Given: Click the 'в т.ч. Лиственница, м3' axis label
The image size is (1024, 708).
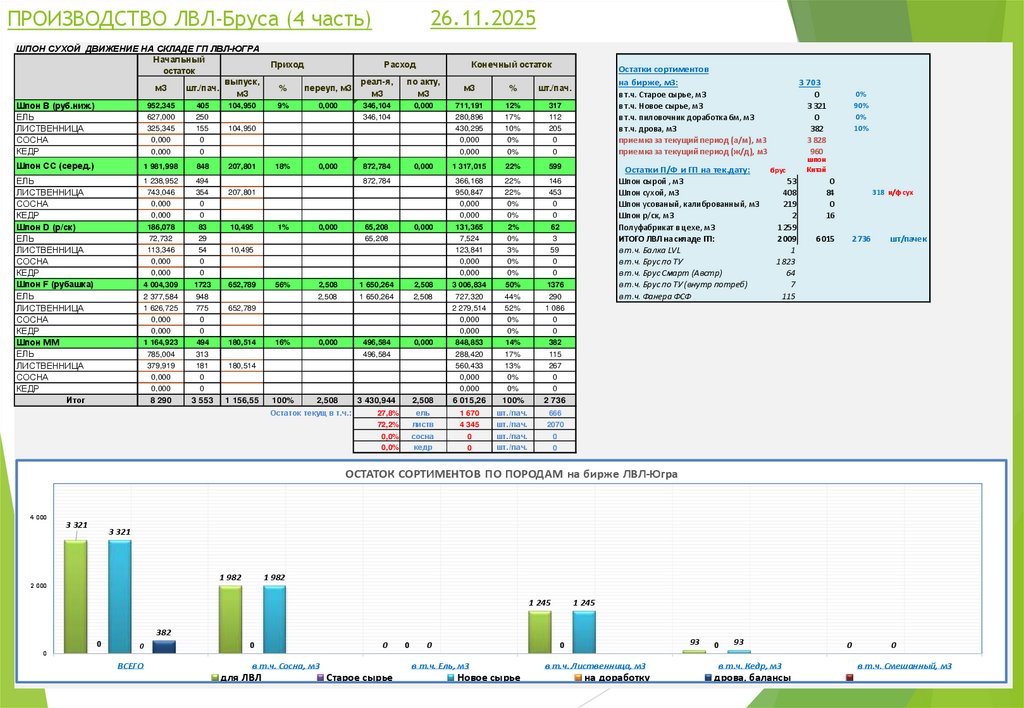Looking at the screenshot, I should click(595, 666).
